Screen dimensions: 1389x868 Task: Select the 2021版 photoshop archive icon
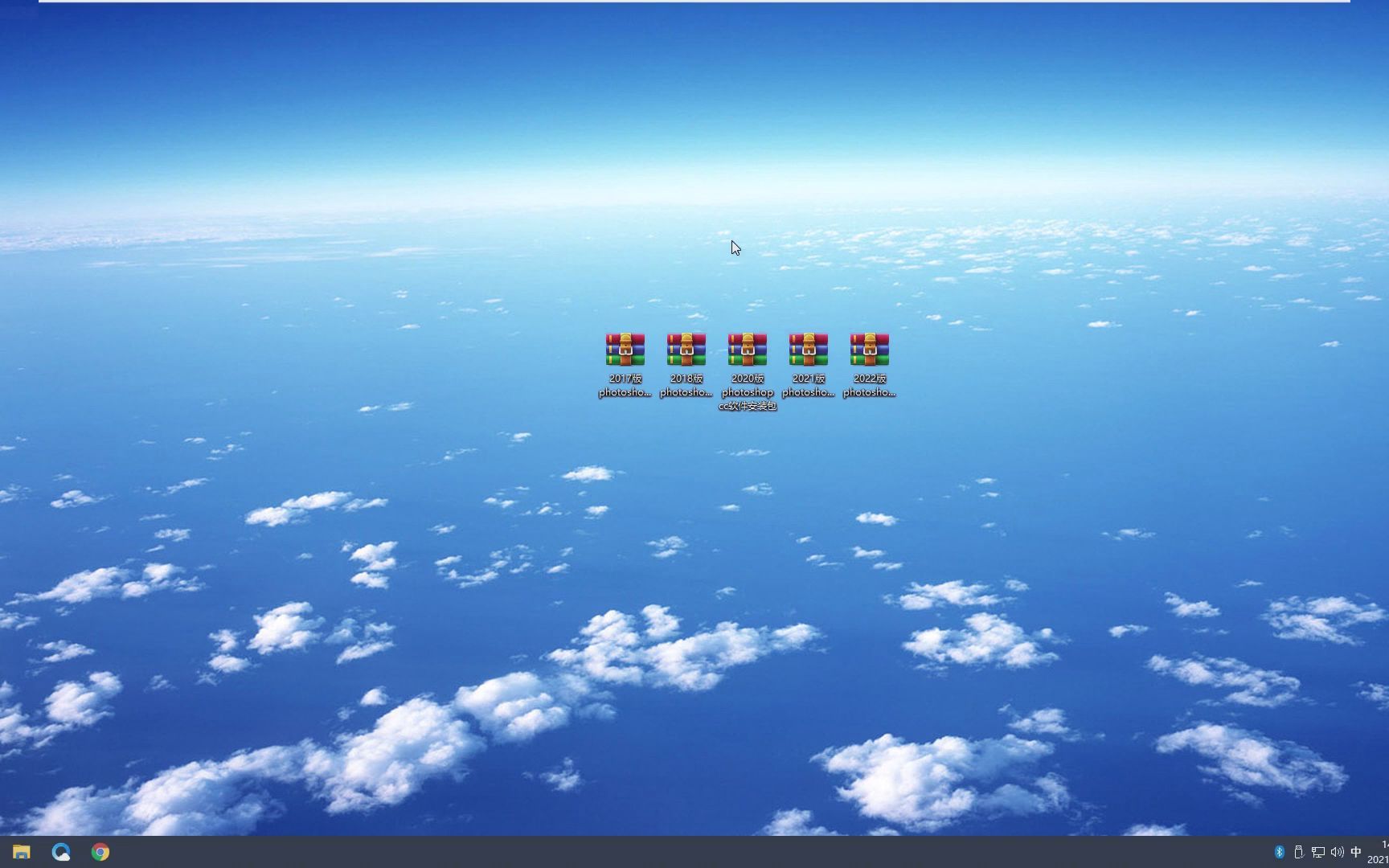point(808,349)
